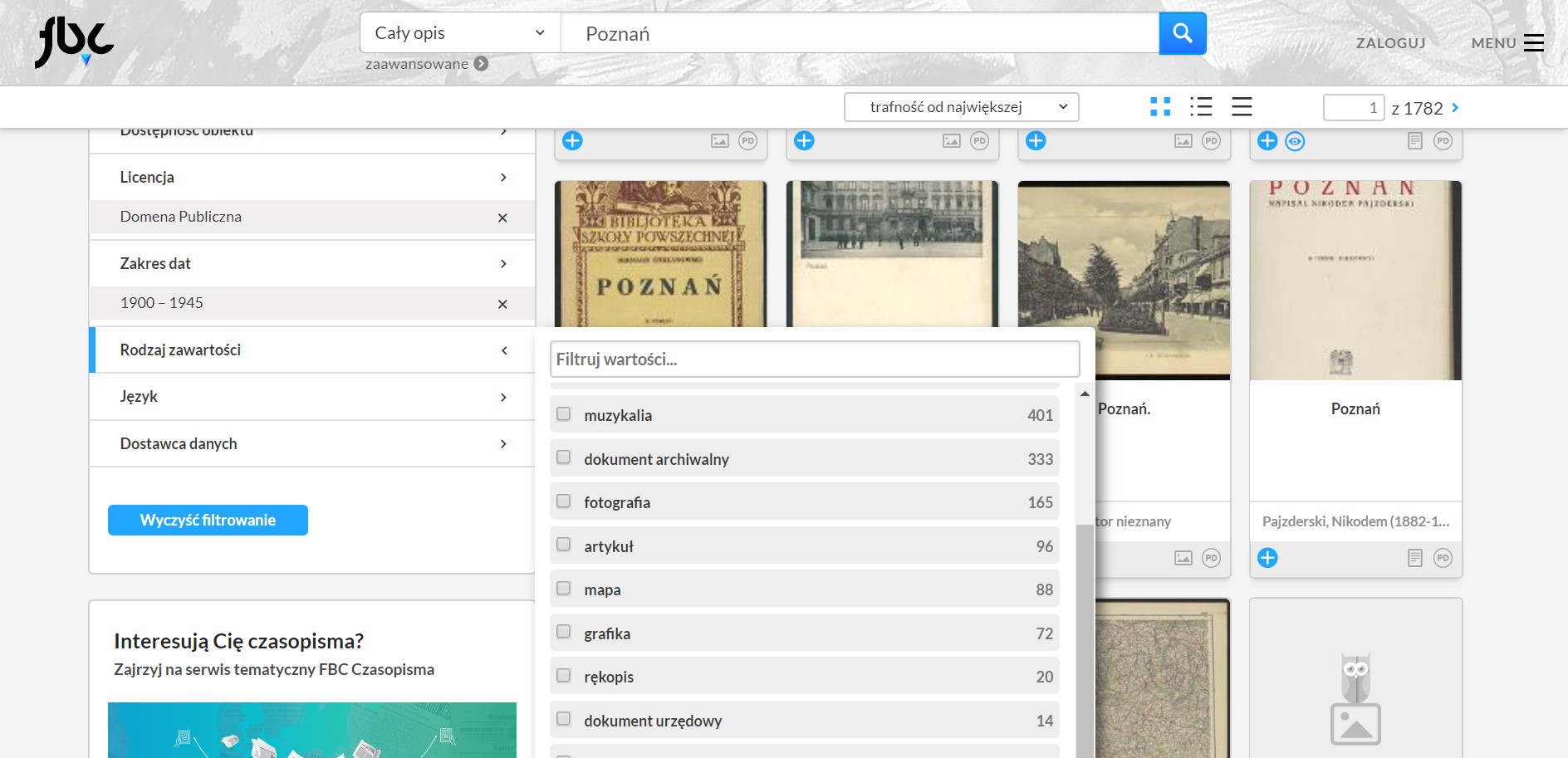Click the filter list scroll up arrow
Screen dimensions: 1568x758
[x=1085, y=394]
